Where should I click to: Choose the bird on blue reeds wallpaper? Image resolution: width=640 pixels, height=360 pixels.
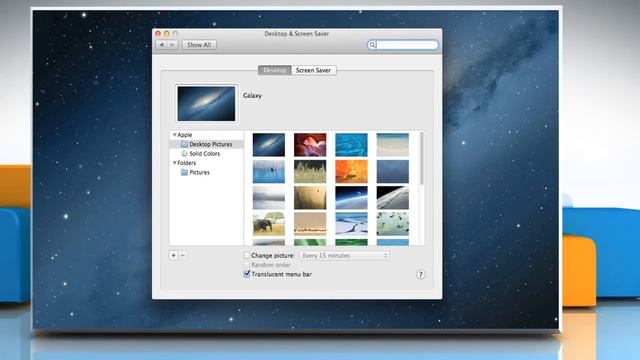click(269, 171)
